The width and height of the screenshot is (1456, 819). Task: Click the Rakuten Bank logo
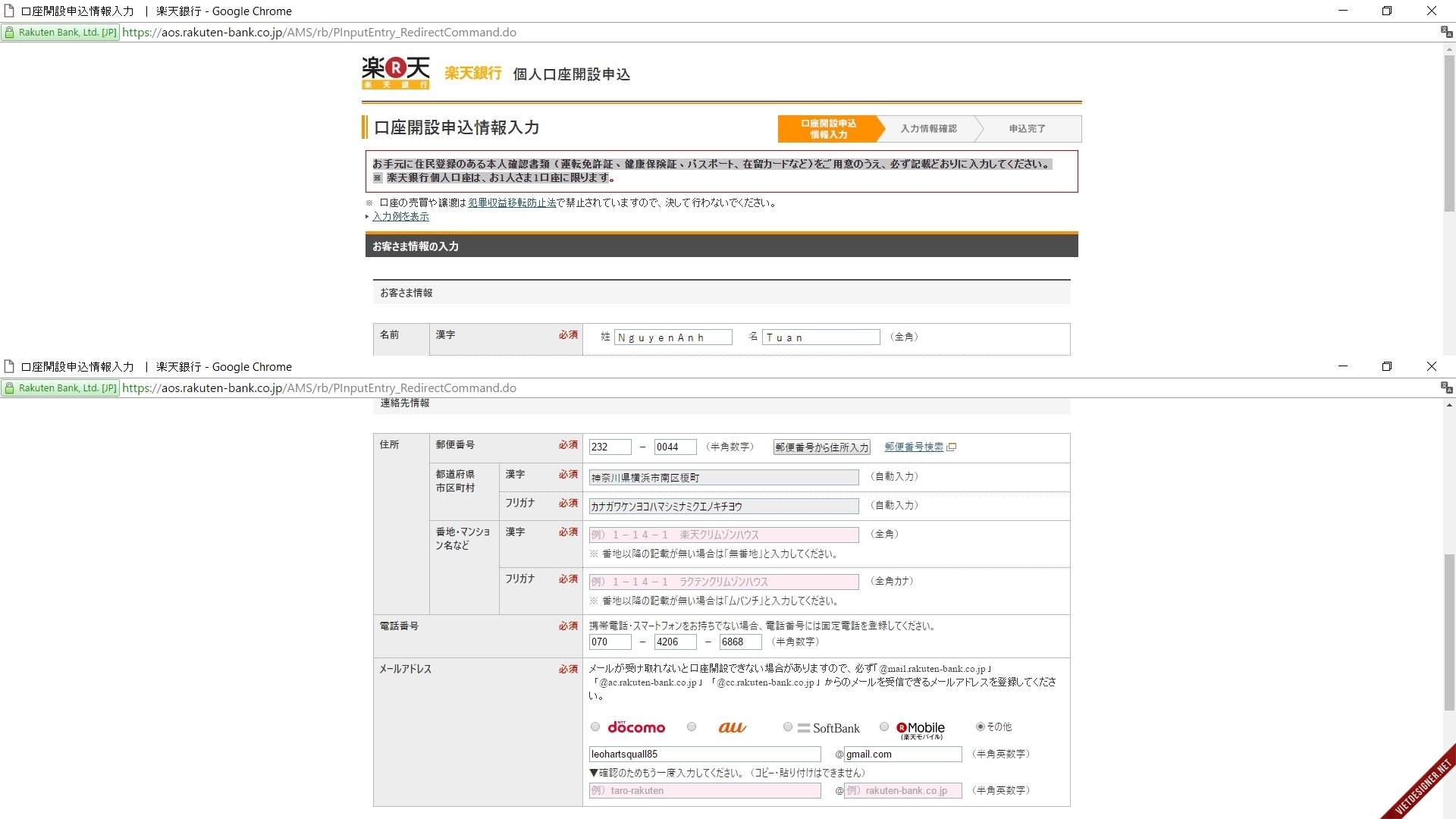tap(396, 73)
